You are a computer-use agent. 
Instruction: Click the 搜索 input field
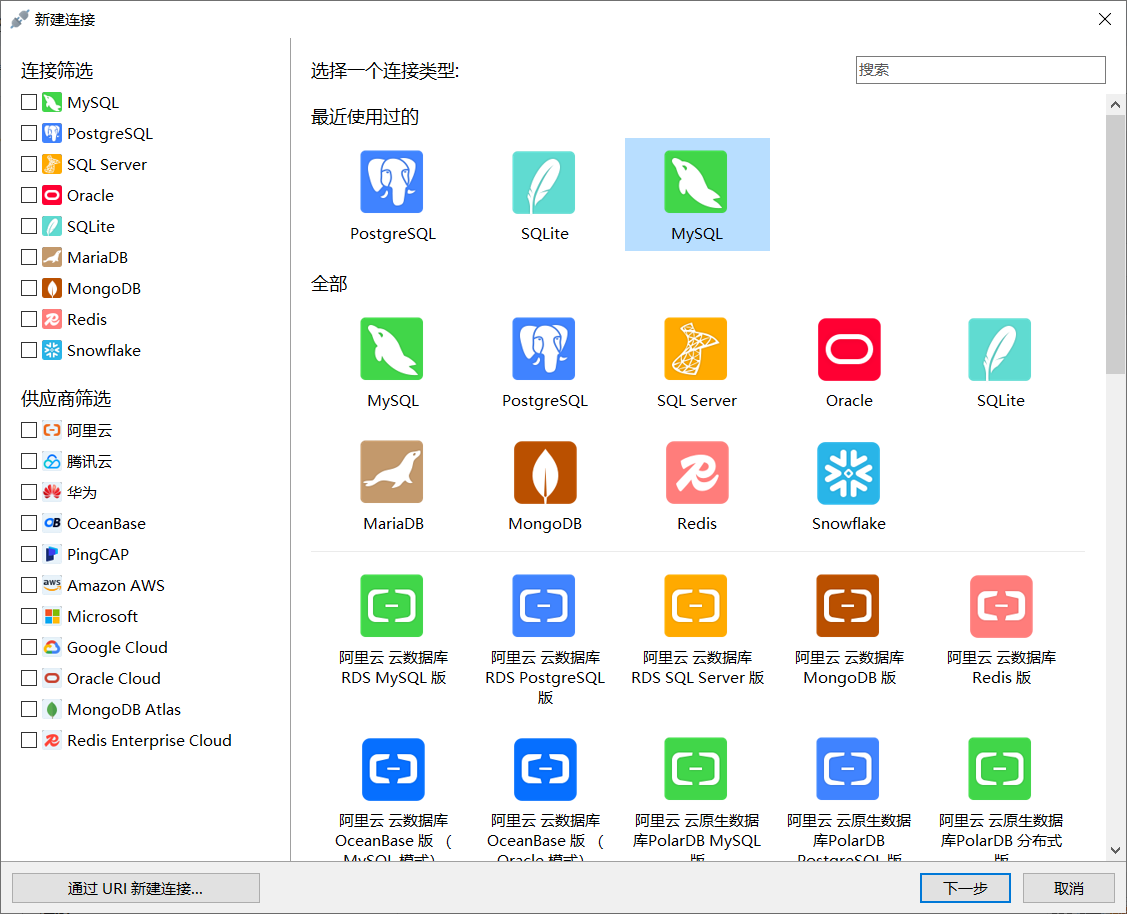tap(980, 70)
